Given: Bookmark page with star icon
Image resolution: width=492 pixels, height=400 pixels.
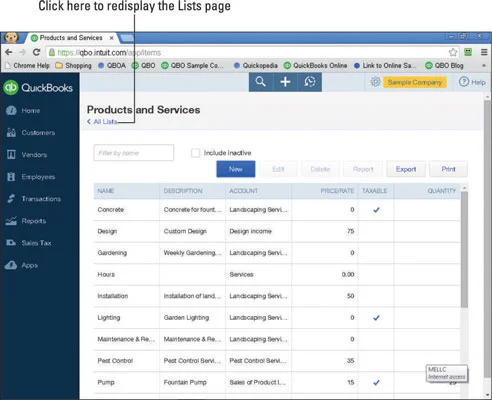Looking at the screenshot, I should tap(453, 52).
